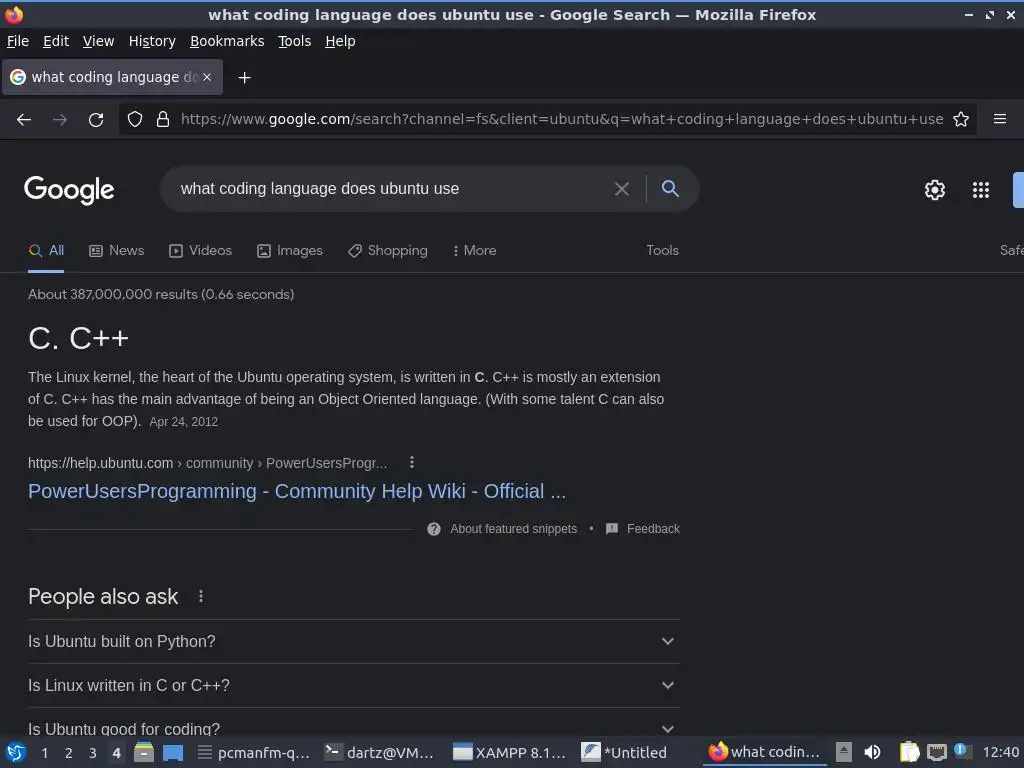
Task: Click the removable media eject tray icon
Action: coord(844,752)
